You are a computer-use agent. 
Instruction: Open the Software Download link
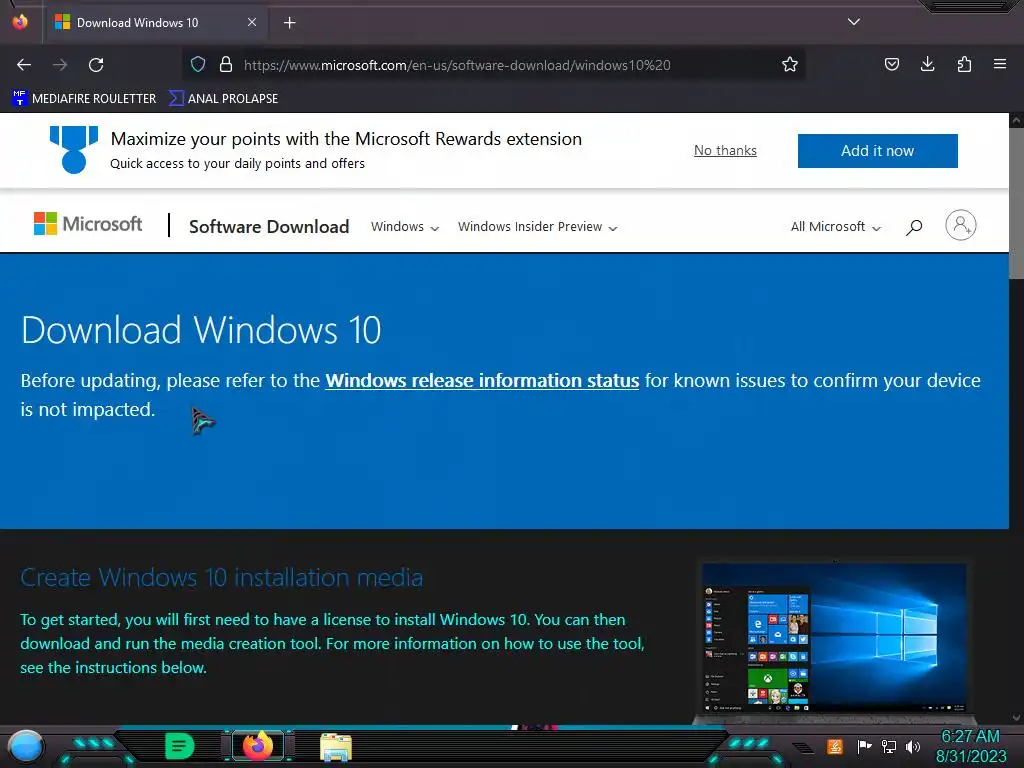[269, 227]
